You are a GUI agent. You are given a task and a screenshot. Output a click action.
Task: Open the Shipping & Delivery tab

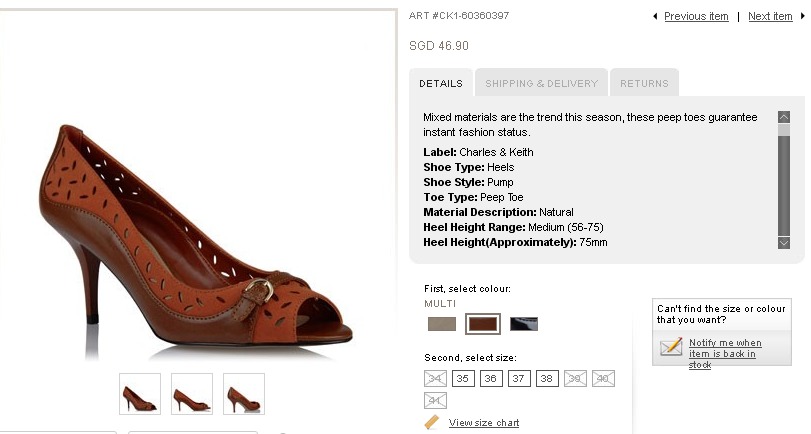[541, 83]
